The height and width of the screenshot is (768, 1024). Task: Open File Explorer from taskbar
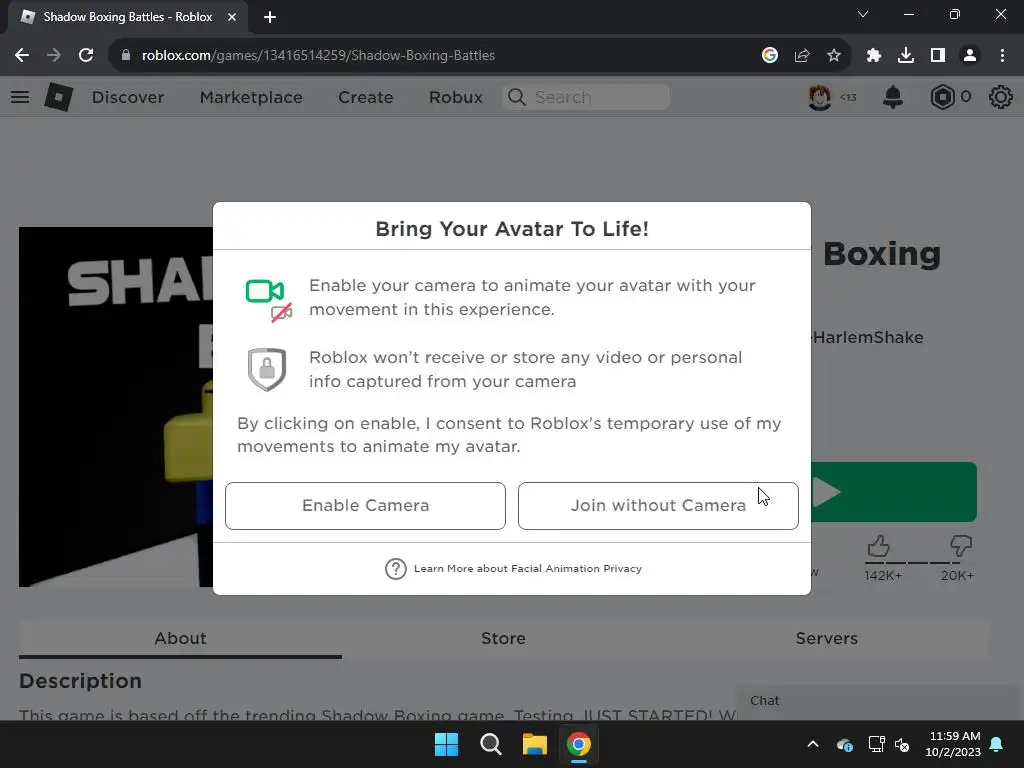tap(534, 744)
